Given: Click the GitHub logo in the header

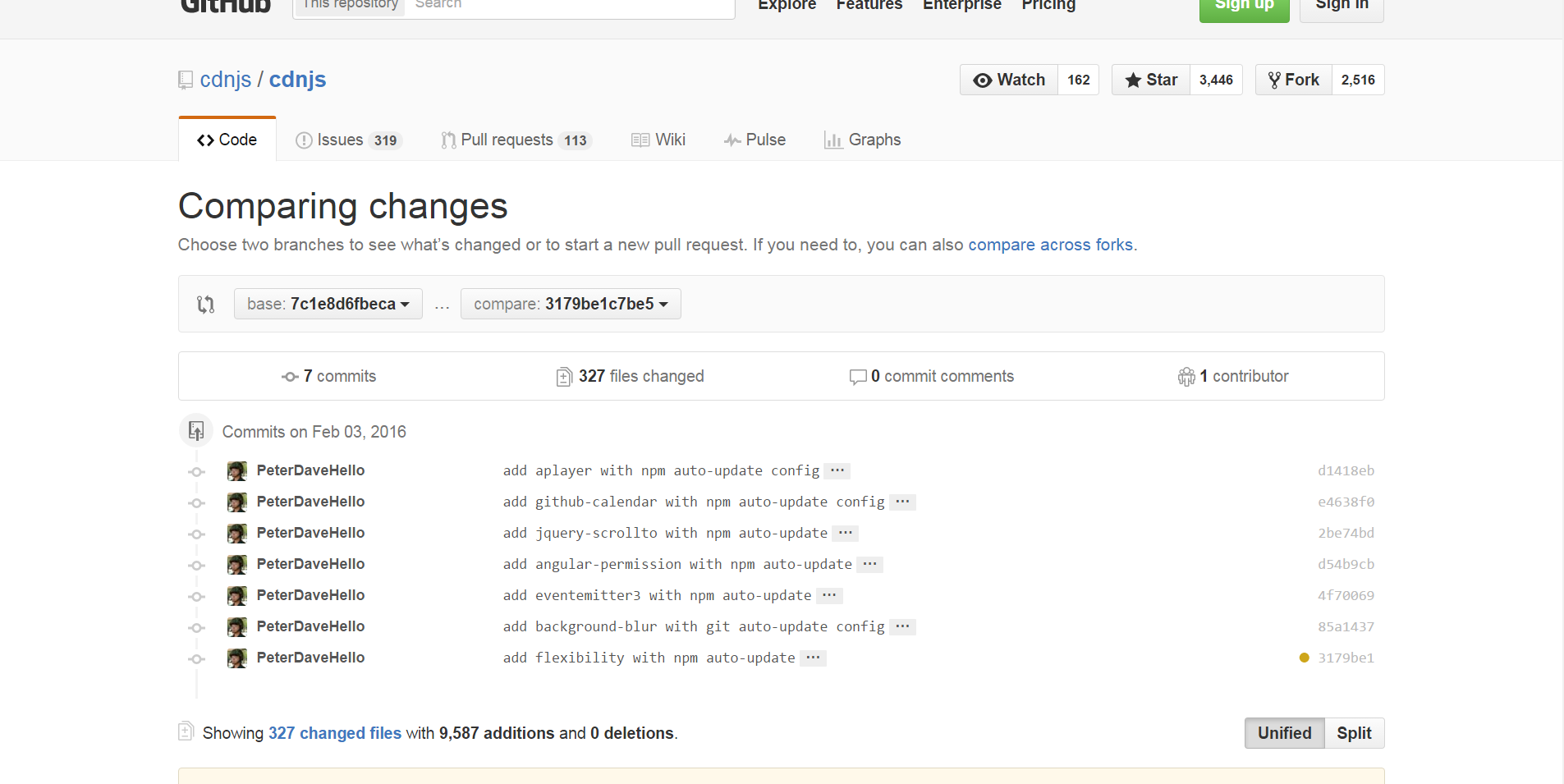Looking at the screenshot, I should pyautogui.click(x=226, y=7).
